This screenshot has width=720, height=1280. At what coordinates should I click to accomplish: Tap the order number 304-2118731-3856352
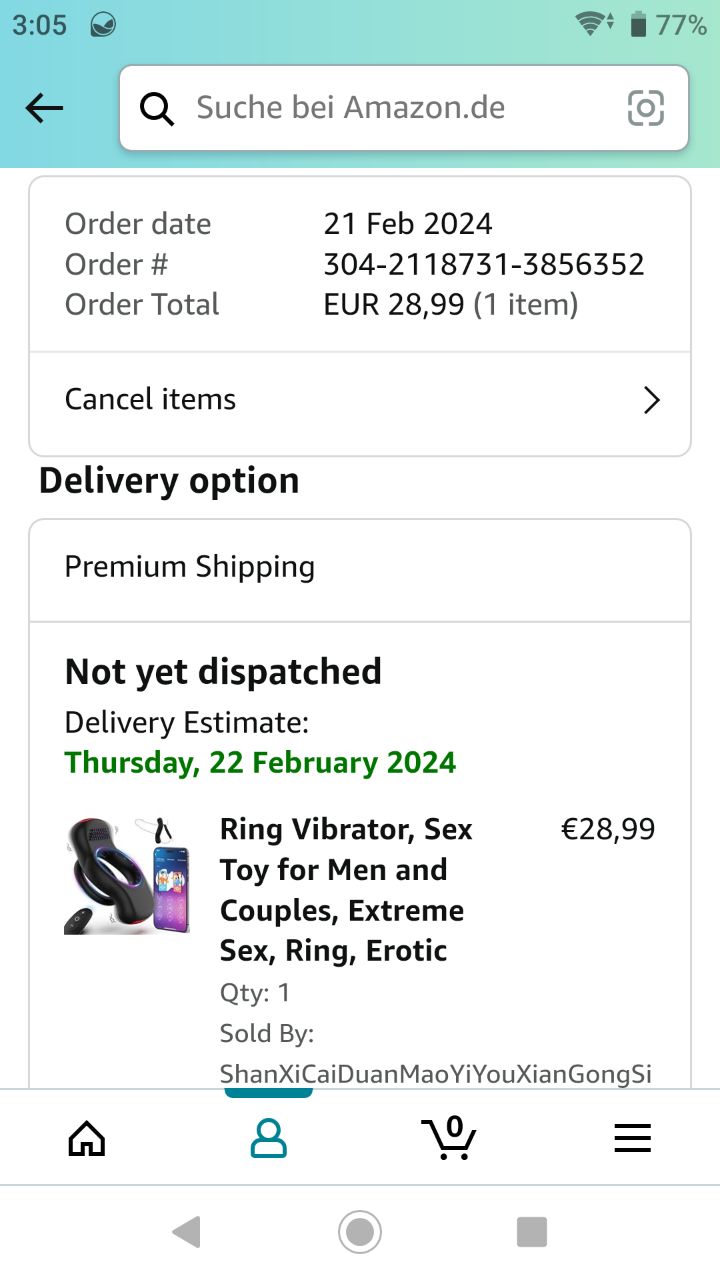(484, 264)
